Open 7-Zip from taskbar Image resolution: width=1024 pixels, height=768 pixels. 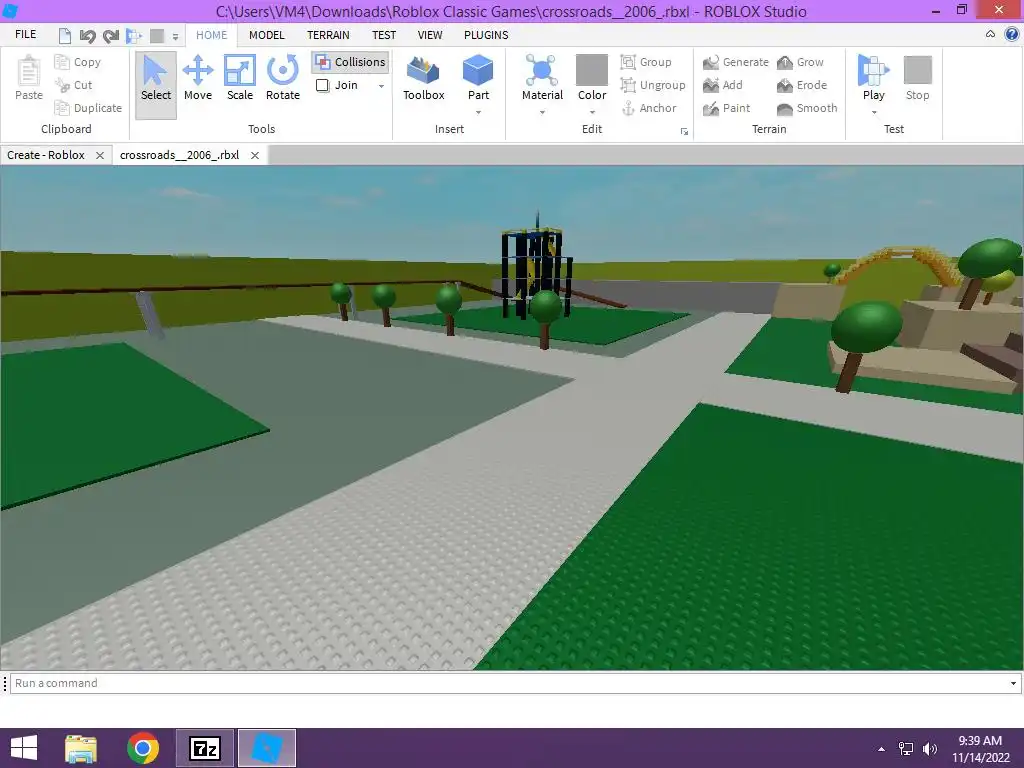pyautogui.click(x=204, y=748)
